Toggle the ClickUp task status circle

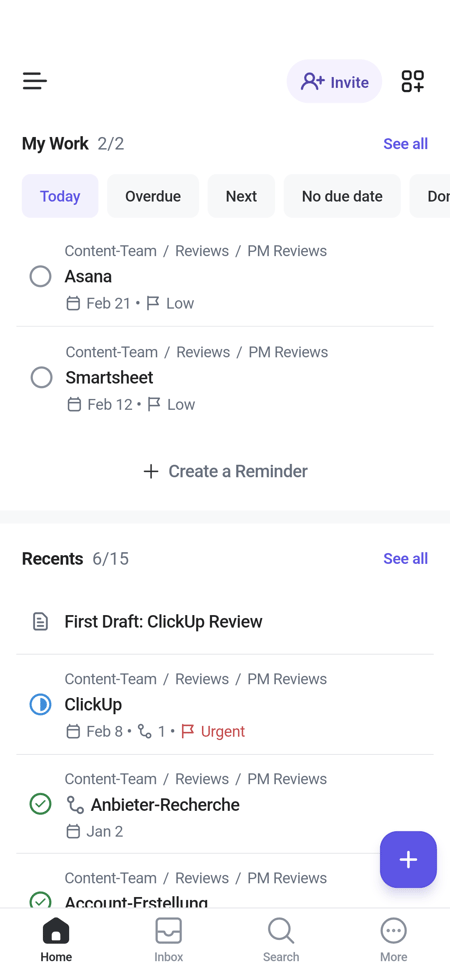point(41,705)
